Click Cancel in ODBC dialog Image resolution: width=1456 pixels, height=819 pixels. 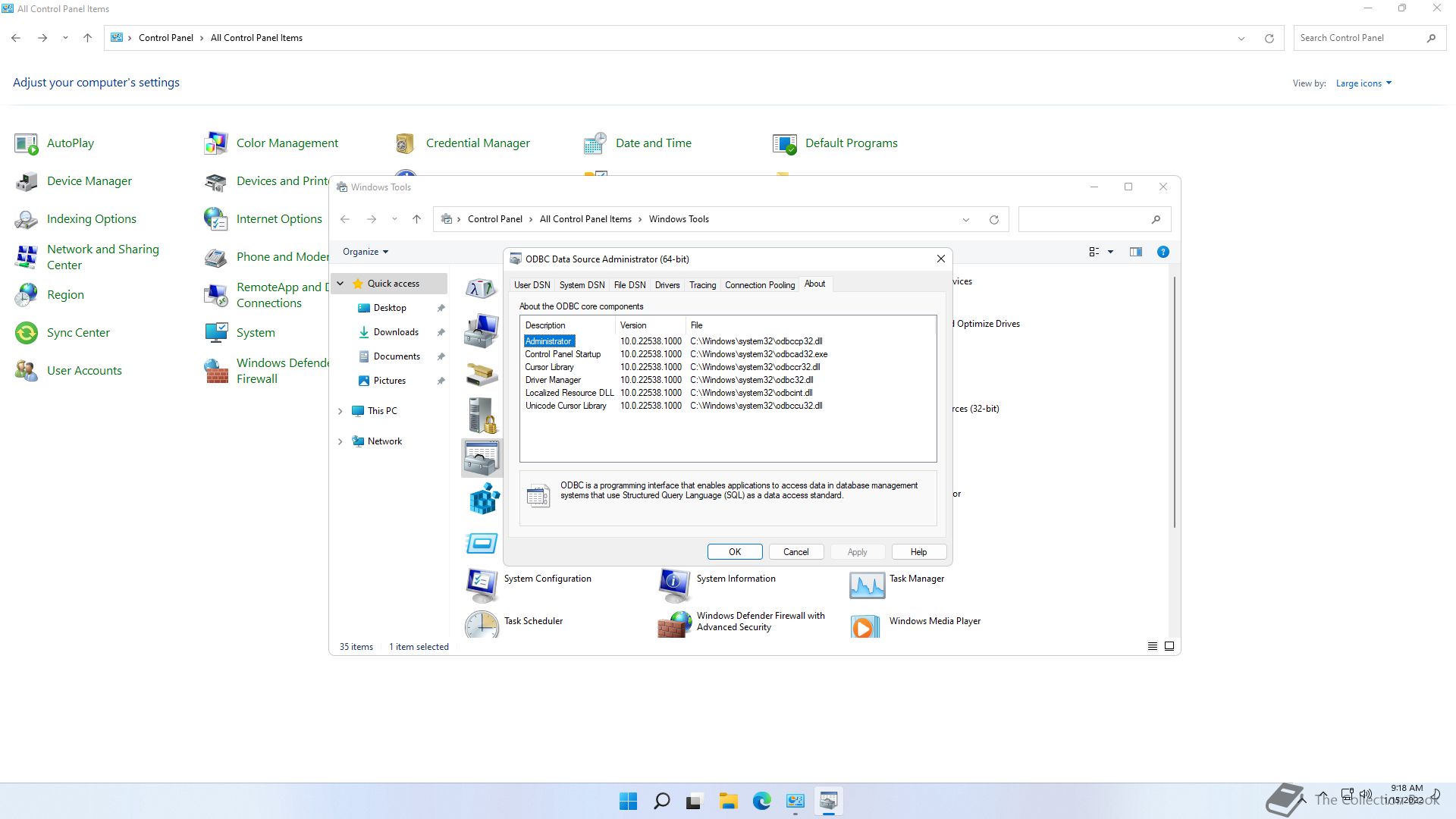click(795, 552)
